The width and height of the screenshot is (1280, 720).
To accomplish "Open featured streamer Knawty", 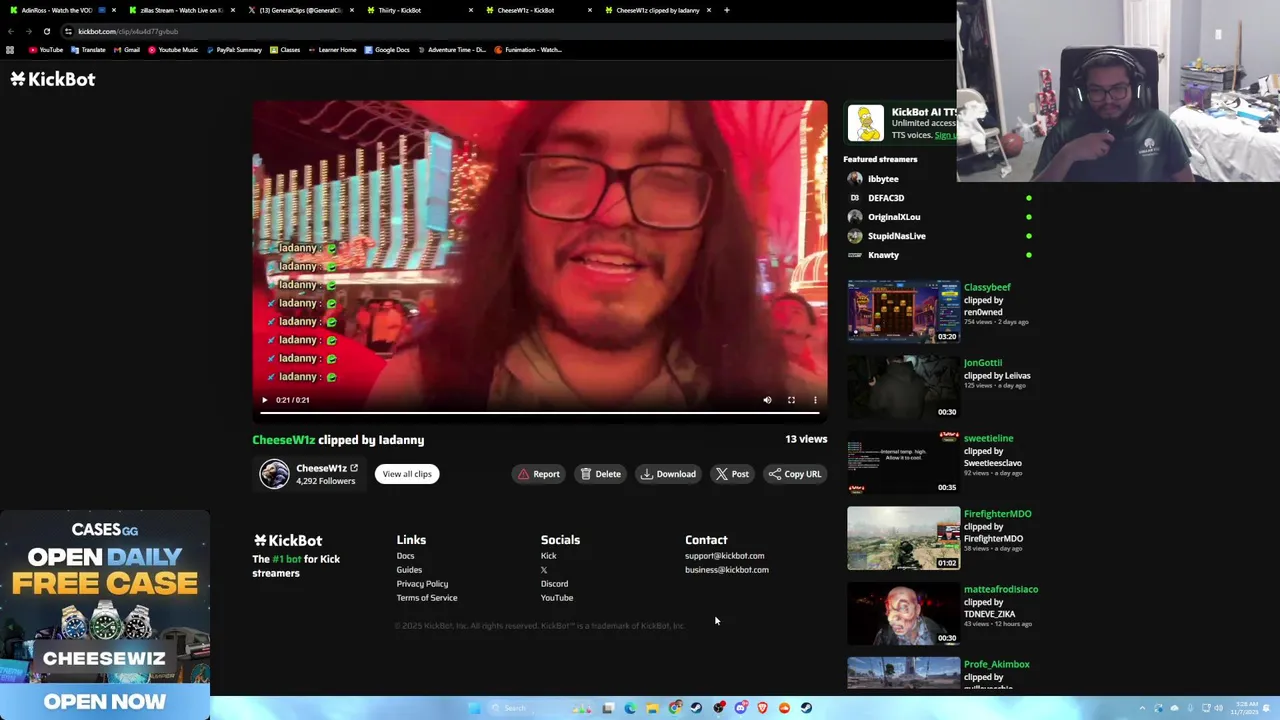I will 883,255.
